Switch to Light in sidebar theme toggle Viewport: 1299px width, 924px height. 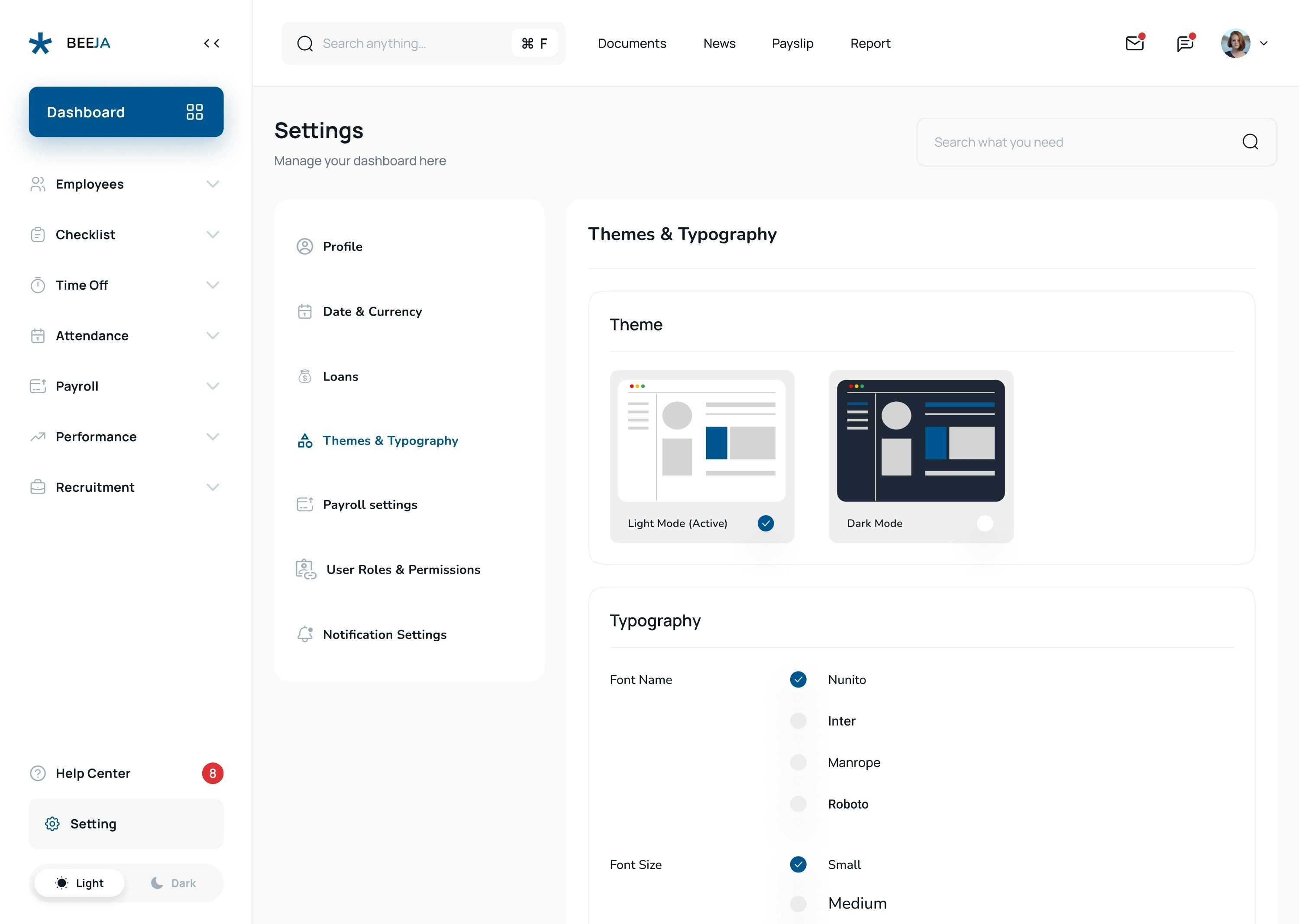pos(80,883)
